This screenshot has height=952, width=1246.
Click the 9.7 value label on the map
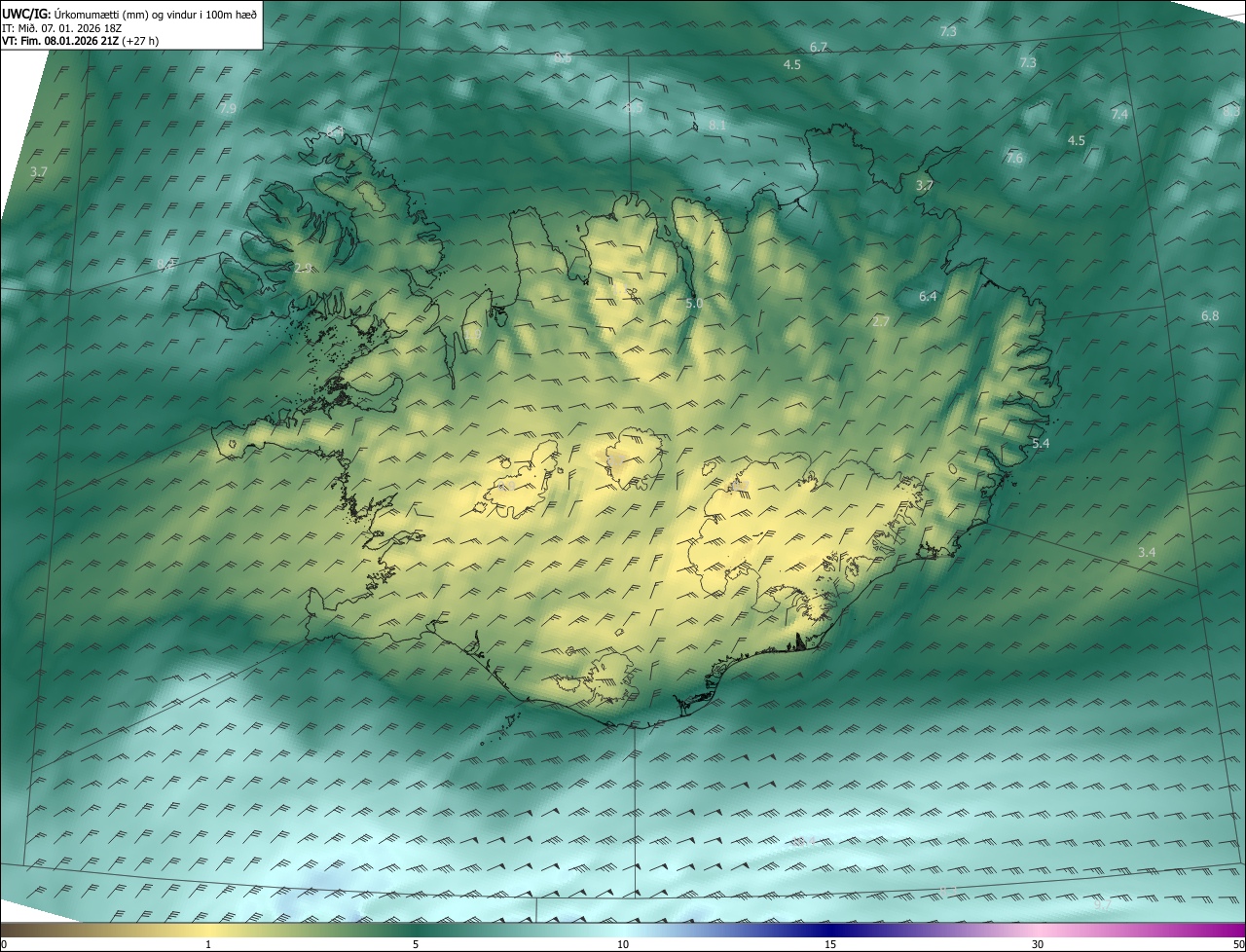[x=1103, y=904]
